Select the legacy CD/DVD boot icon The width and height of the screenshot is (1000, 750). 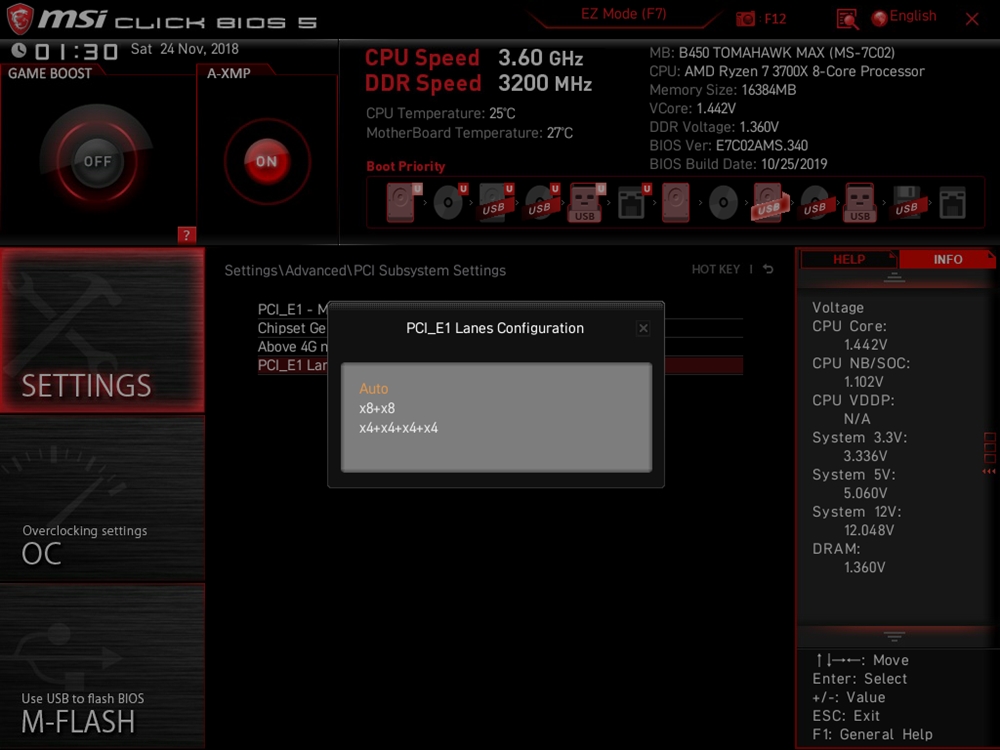click(723, 203)
